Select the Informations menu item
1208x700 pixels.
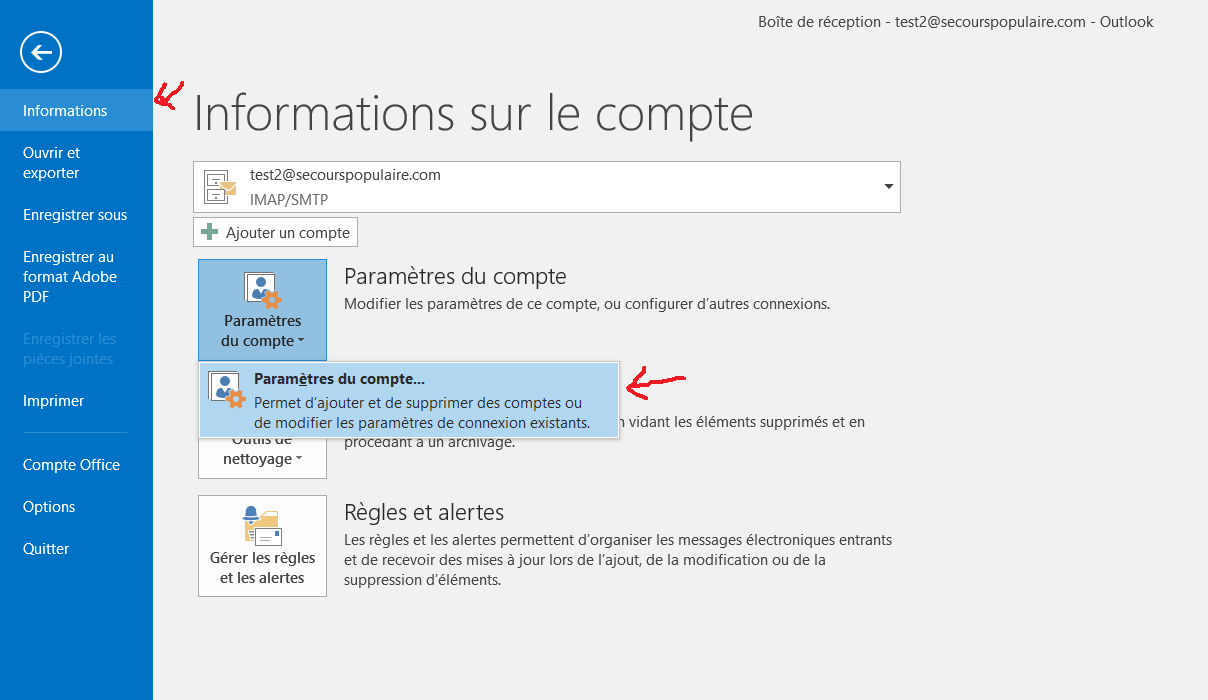point(65,111)
